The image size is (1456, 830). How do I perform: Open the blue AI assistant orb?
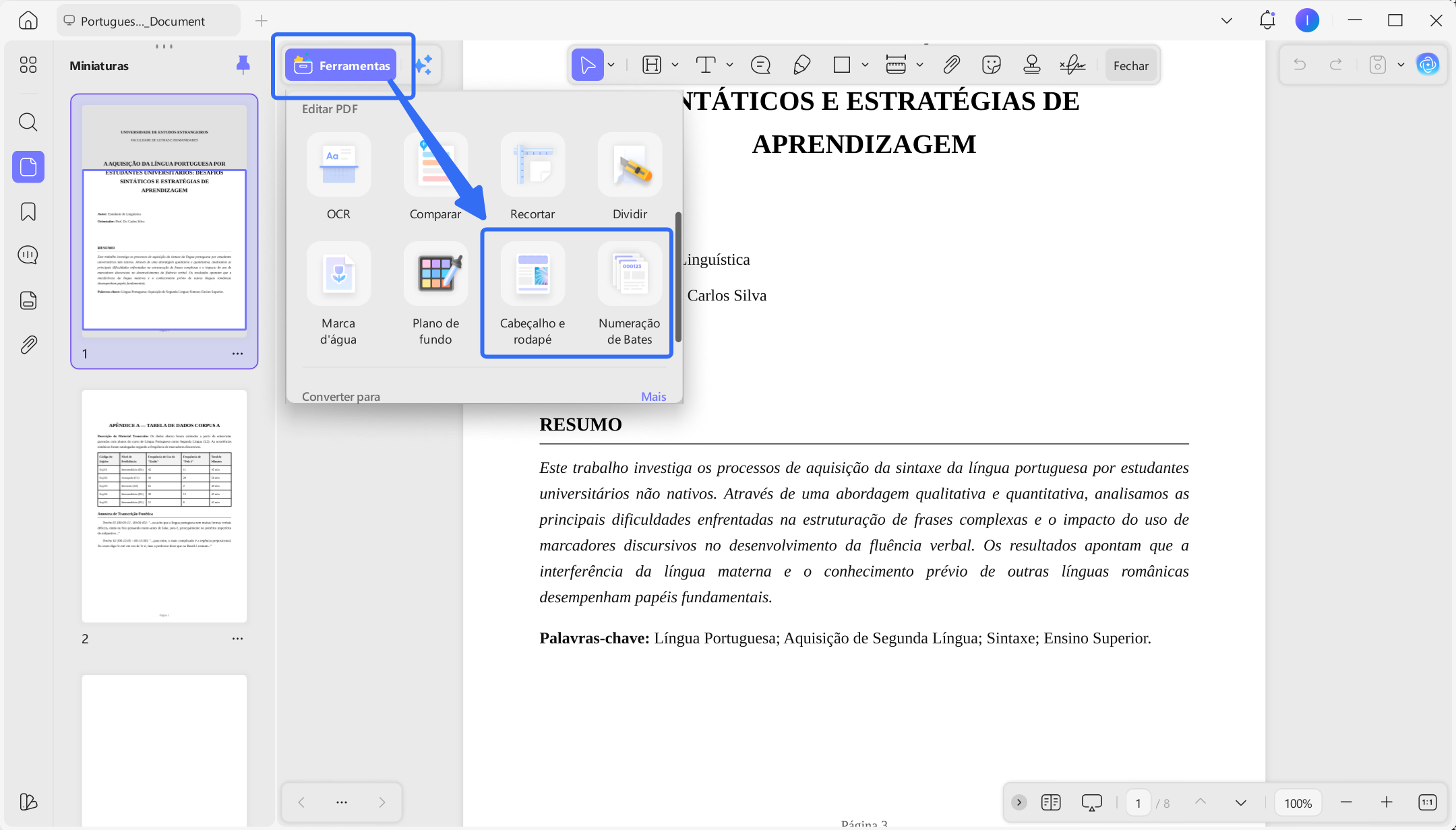tap(1428, 65)
